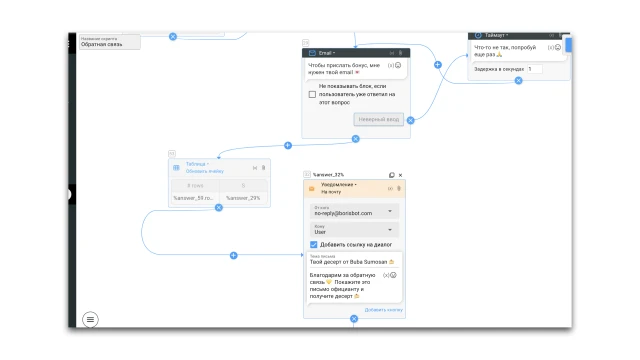Open the Email block type dropdown
The width and height of the screenshot is (640, 360).
pyautogui.click(x=327, y=53)
